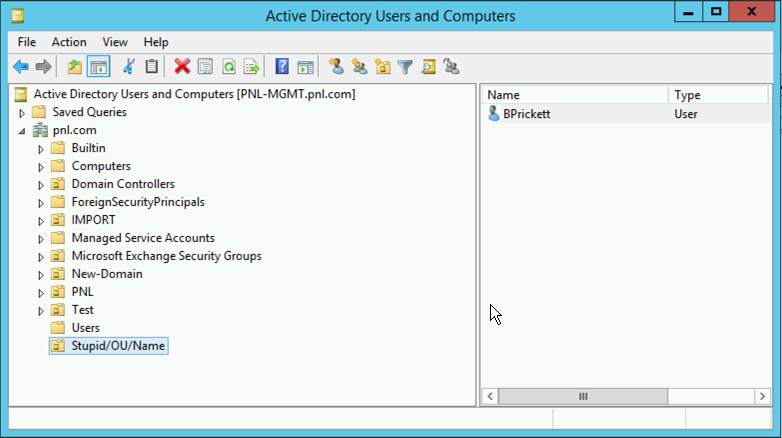The width and height of the screenshot is (782, 438).
Task: Maximize the Active Directory window
Action: coord(716,12)
